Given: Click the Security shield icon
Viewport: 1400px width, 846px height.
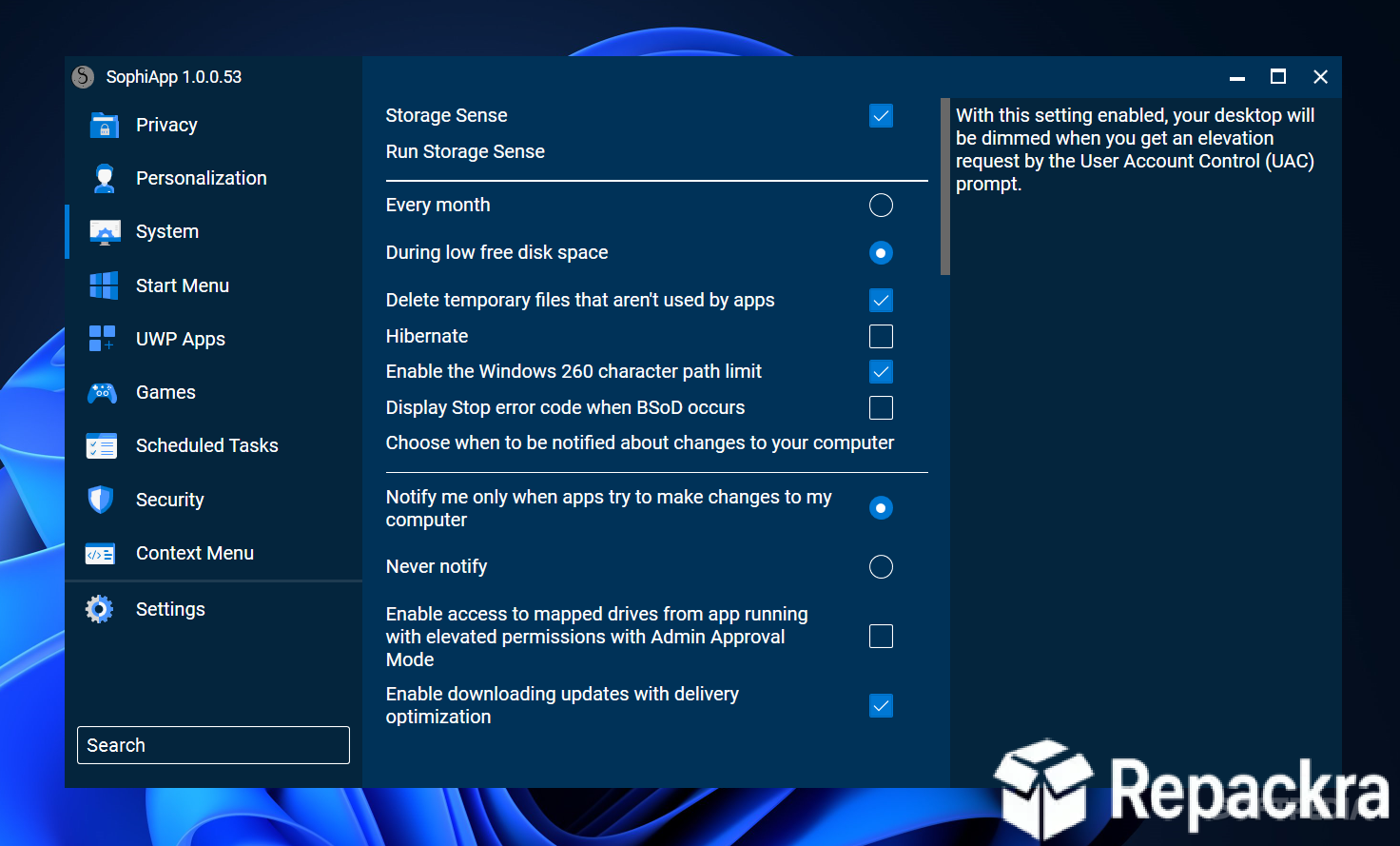Looking at the screenshot, I should pos(101,500).
